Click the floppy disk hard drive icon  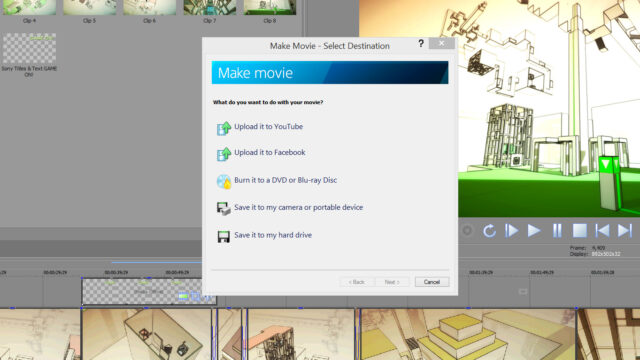coord(224,236)
